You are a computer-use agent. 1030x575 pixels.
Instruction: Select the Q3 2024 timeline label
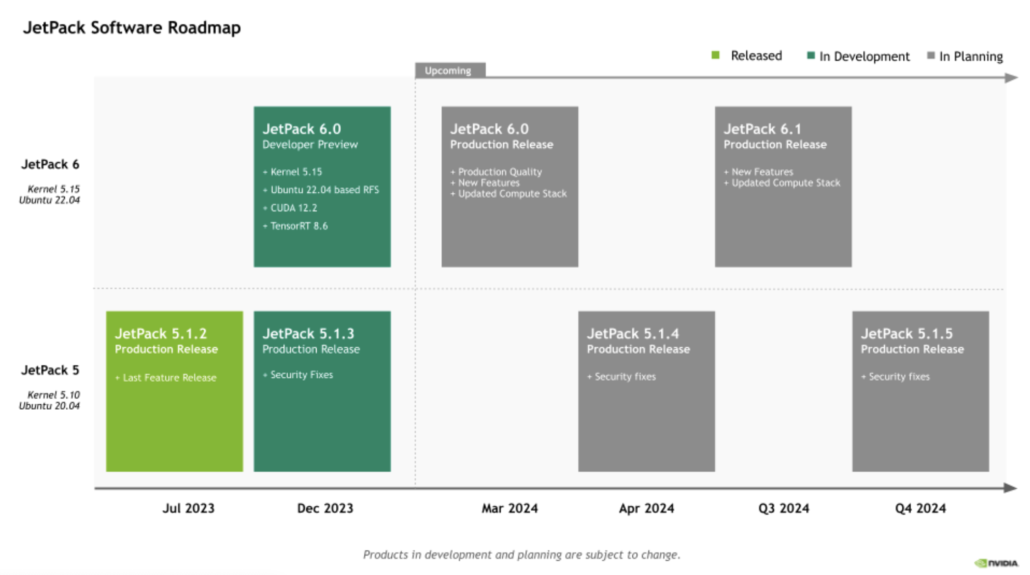[783, 509]
